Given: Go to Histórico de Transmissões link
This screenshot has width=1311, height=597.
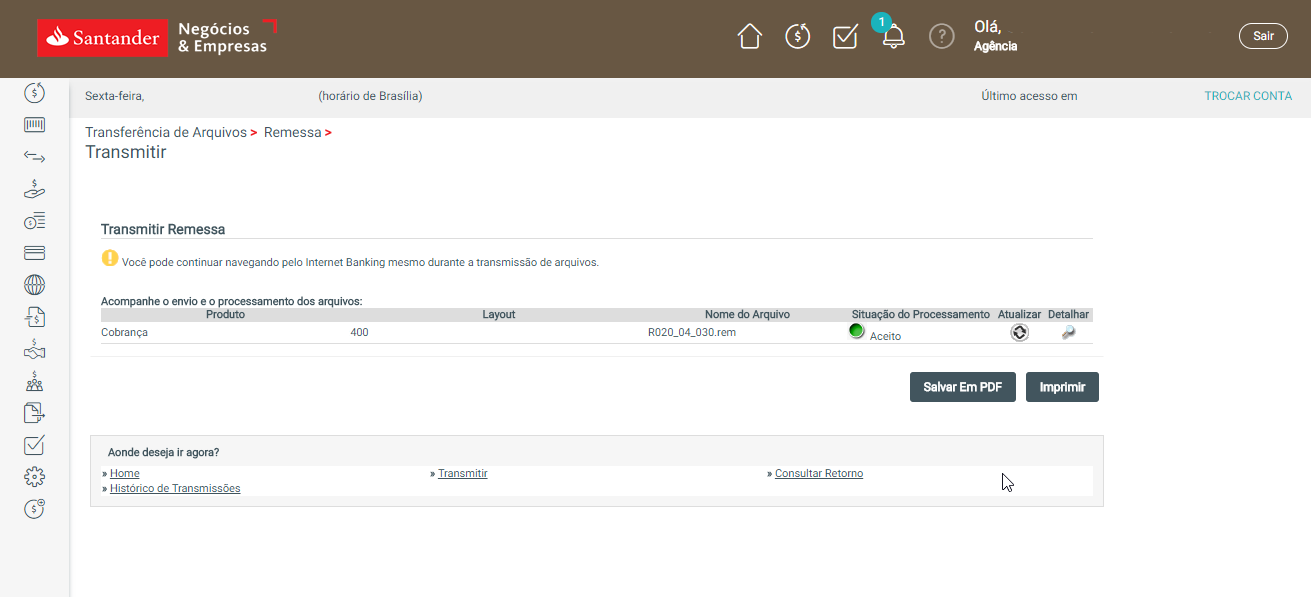Looking at the screenshot, I should click(175, 489).
